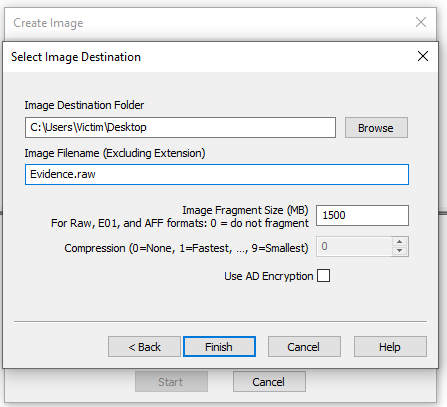Click the Image Filename (Excluding Extension) label
This screenshot has height=407, width=447.
click(115, 153)
